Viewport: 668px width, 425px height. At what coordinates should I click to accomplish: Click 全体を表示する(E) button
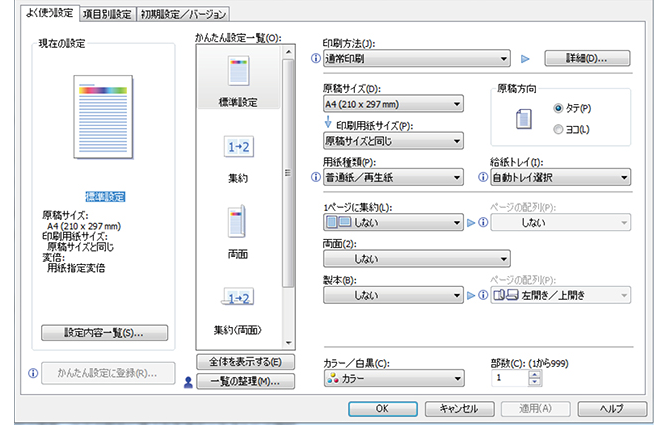[245, 362]
